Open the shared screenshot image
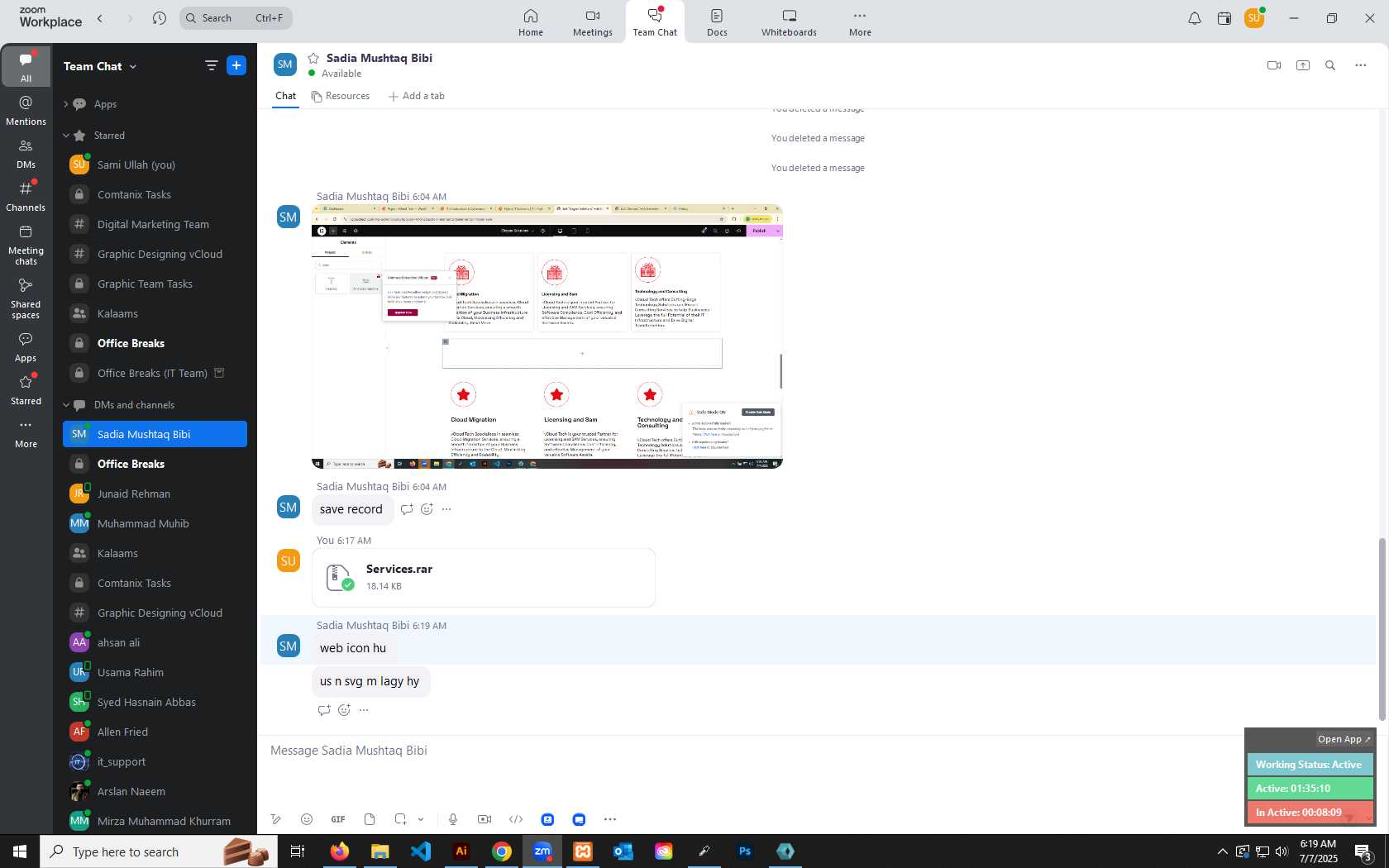1389x868 pixels. pos(547,336)
